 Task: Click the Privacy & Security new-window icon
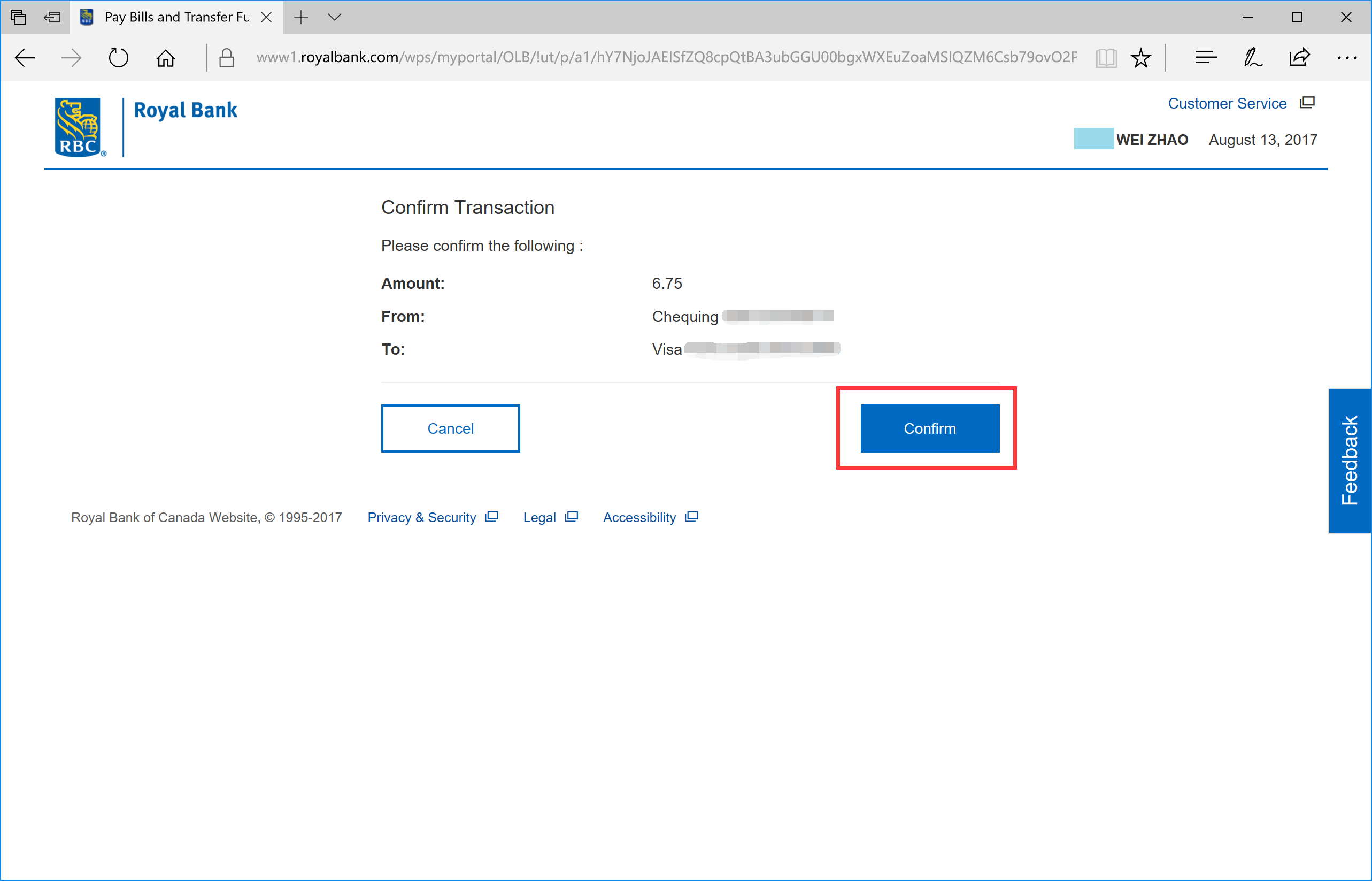click(491, 517)
